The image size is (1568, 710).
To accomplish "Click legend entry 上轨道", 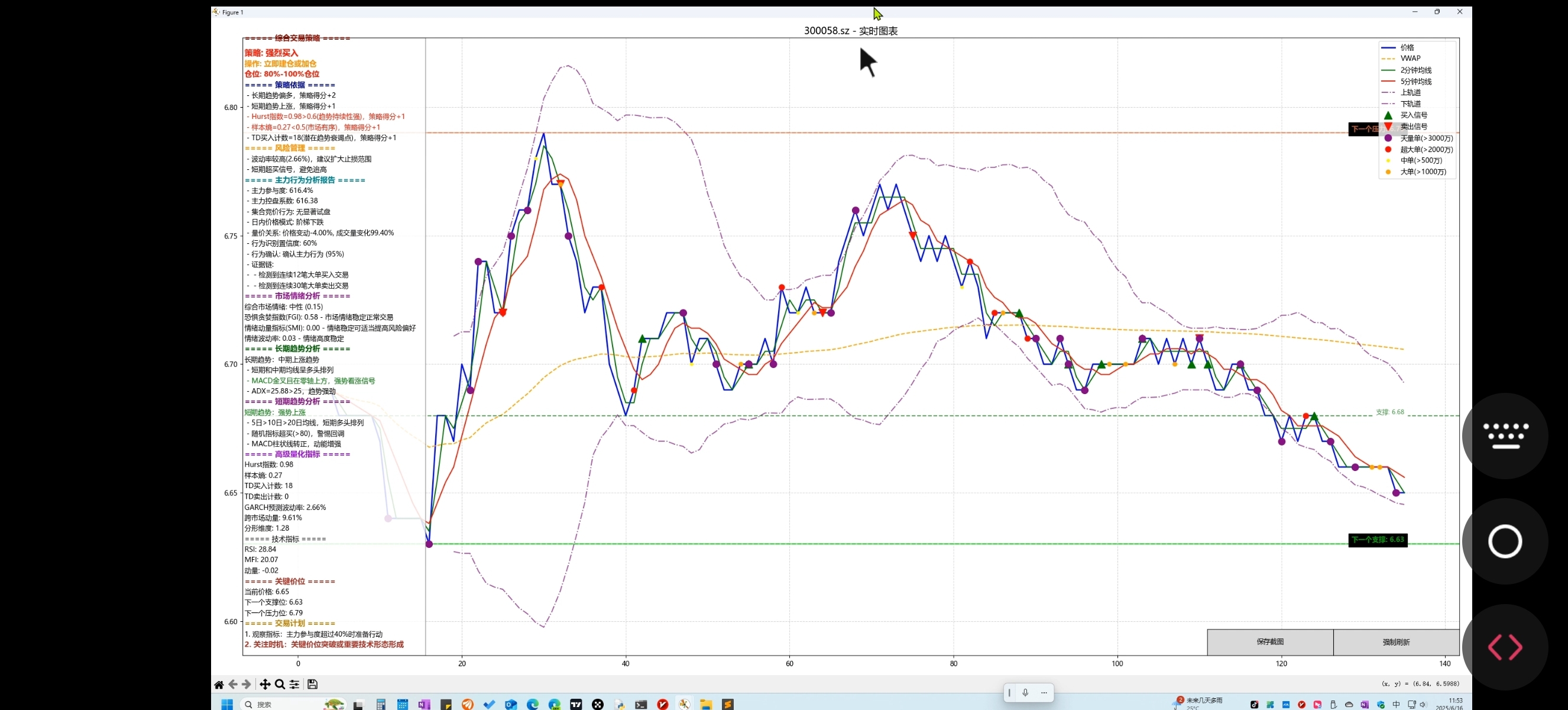I will point(1410,92).
